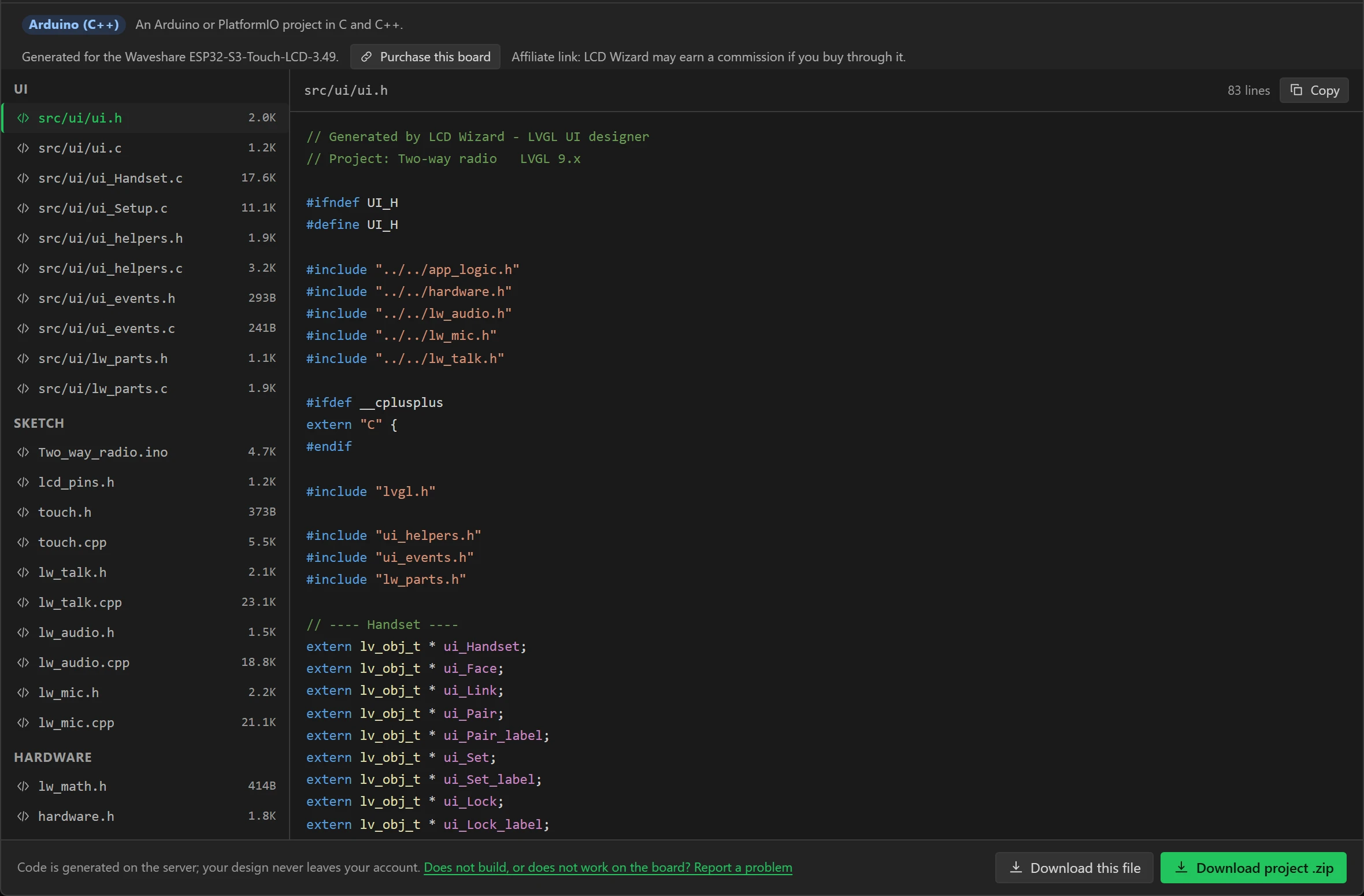Select lw_talk.h in the sketch list
This screenshot has width=1364, height=896.
(x=146, y=572)
